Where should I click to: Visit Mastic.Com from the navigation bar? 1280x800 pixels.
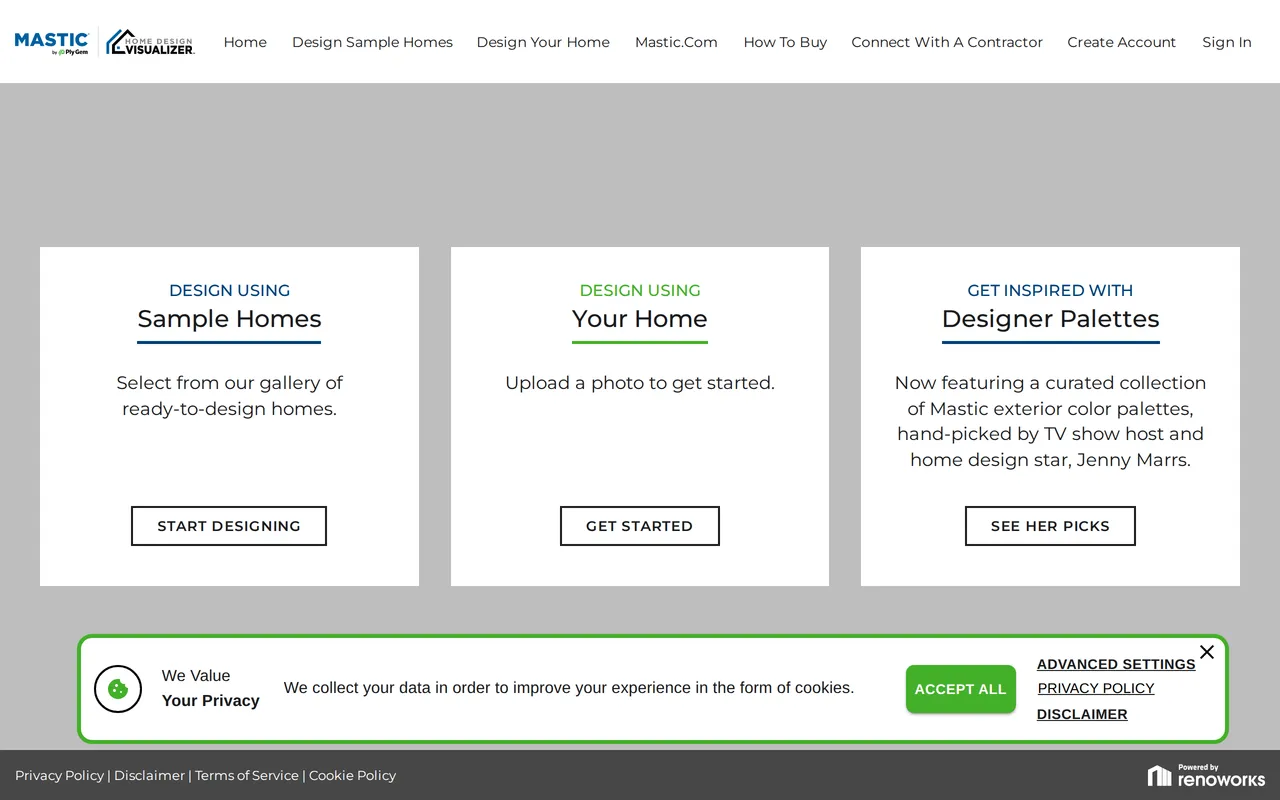tap(676, 42)
